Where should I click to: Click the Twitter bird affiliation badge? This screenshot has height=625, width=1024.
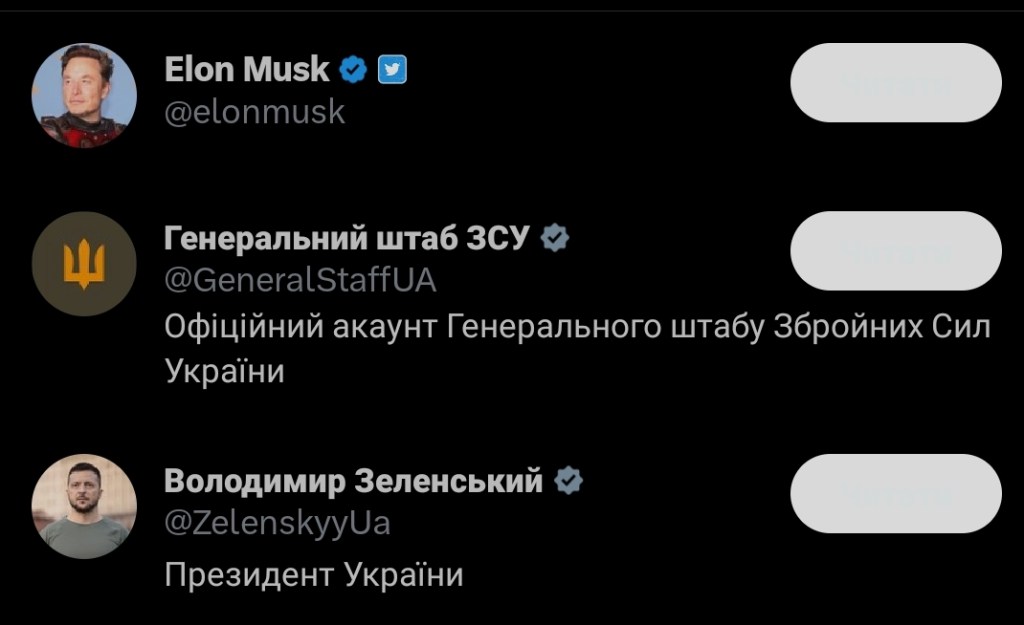tap(392, 69)
